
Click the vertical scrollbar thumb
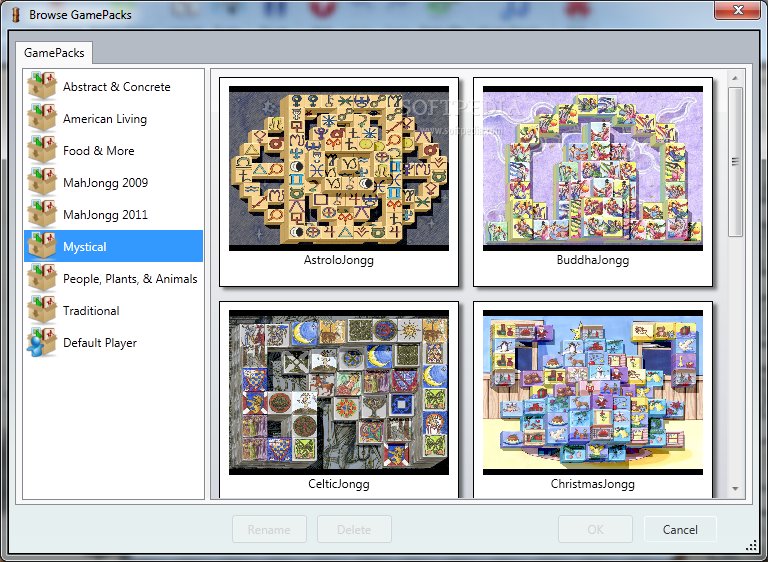tap(735, 162)
